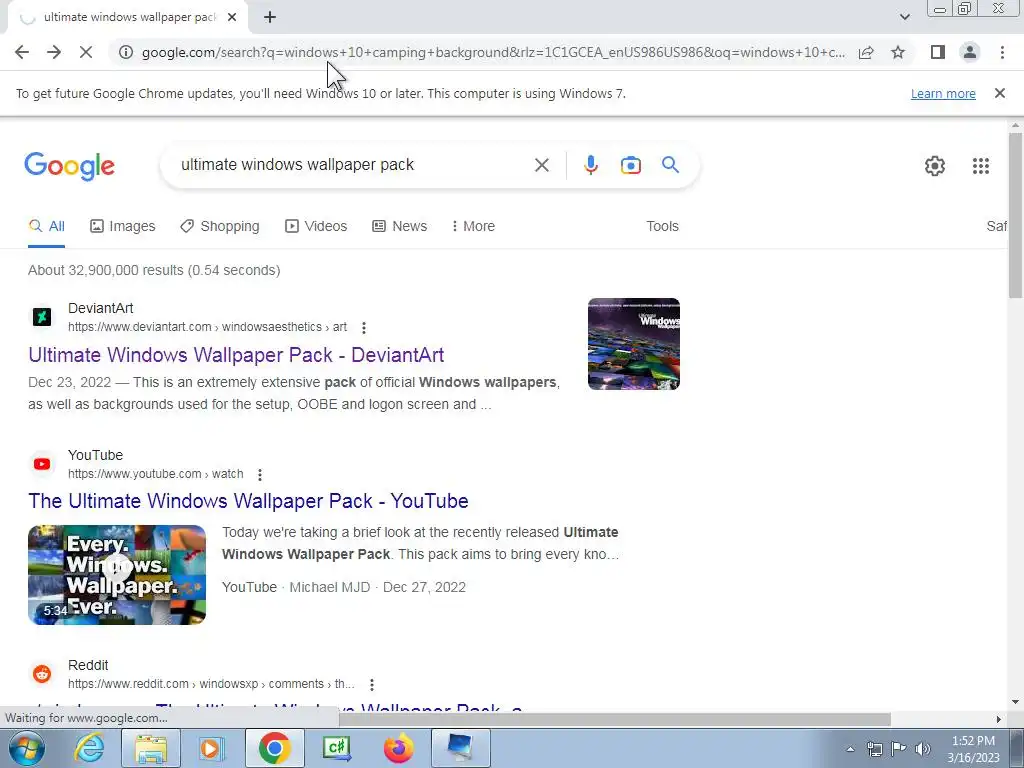Close the ultimate windows wallpaper tab
Screen dimensions: 1024x768
[x=232, y=17]
